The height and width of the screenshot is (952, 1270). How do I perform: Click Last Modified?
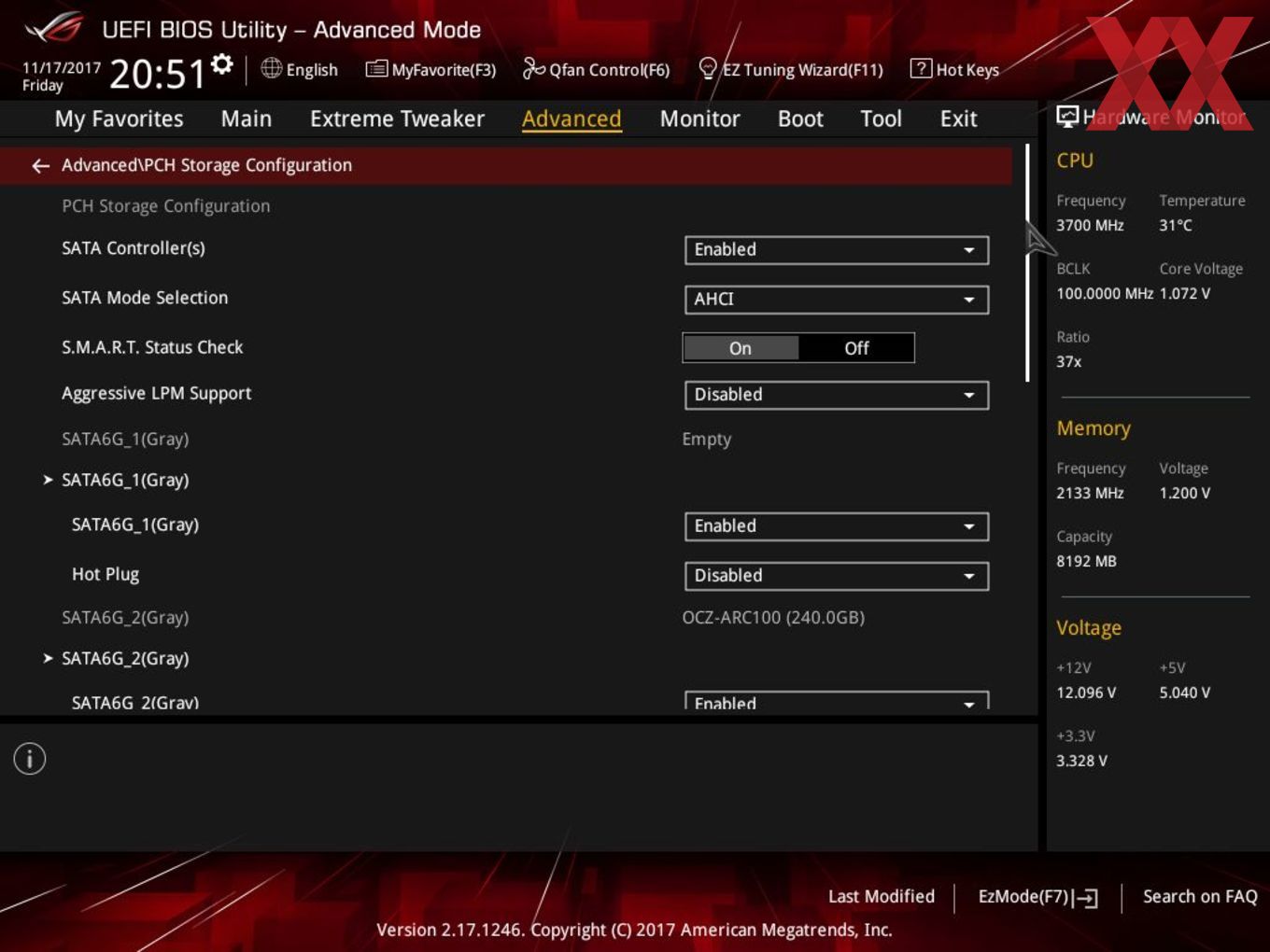[x=882, y=896]
